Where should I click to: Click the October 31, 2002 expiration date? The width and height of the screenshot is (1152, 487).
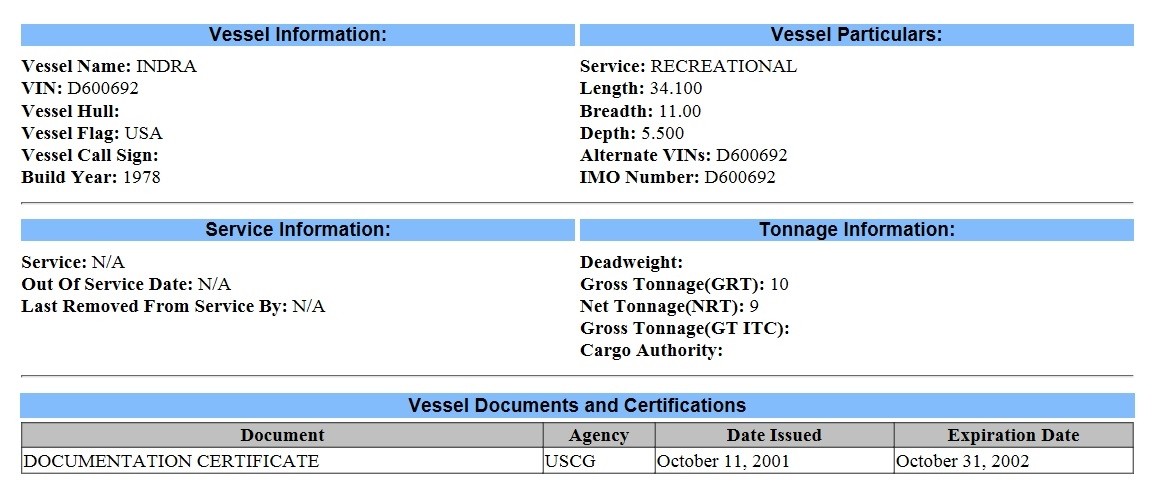[962, 461]
